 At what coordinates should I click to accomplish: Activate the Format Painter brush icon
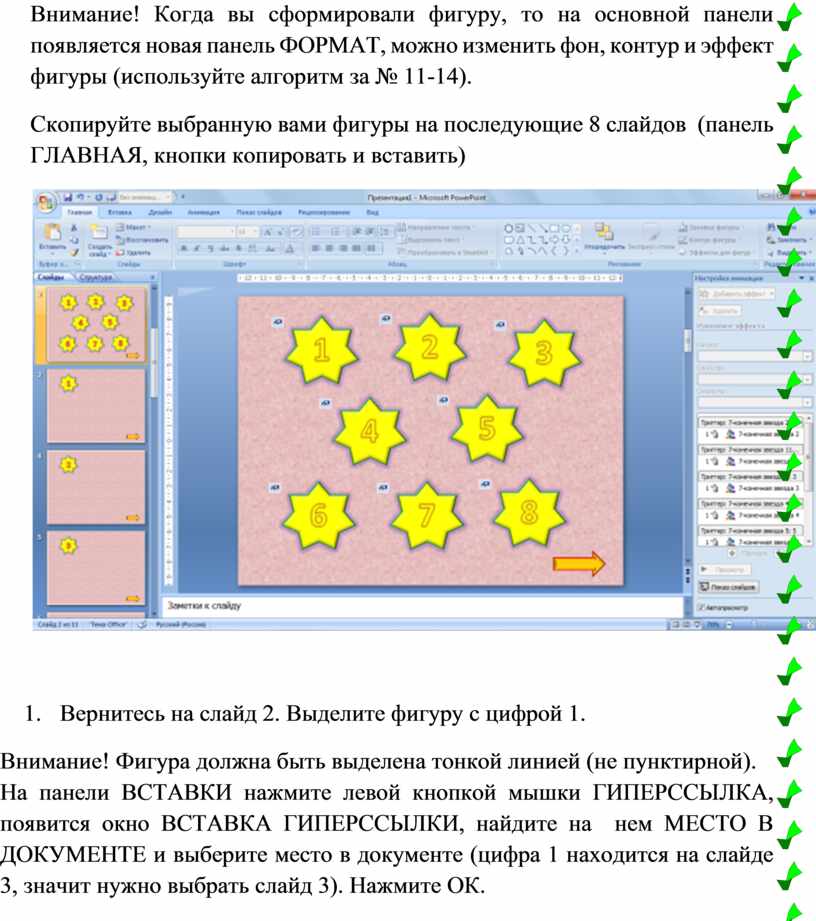tap(74, 253)
